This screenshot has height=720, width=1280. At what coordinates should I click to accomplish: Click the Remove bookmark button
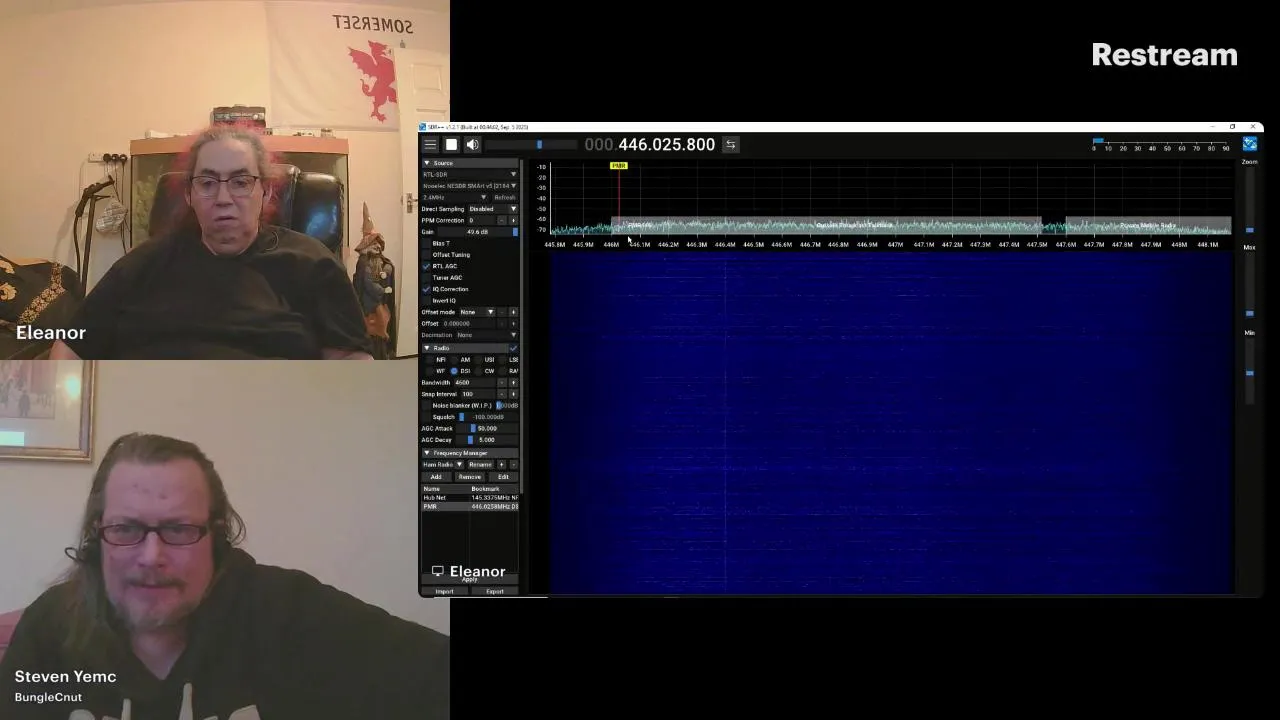tap(470, 477)
